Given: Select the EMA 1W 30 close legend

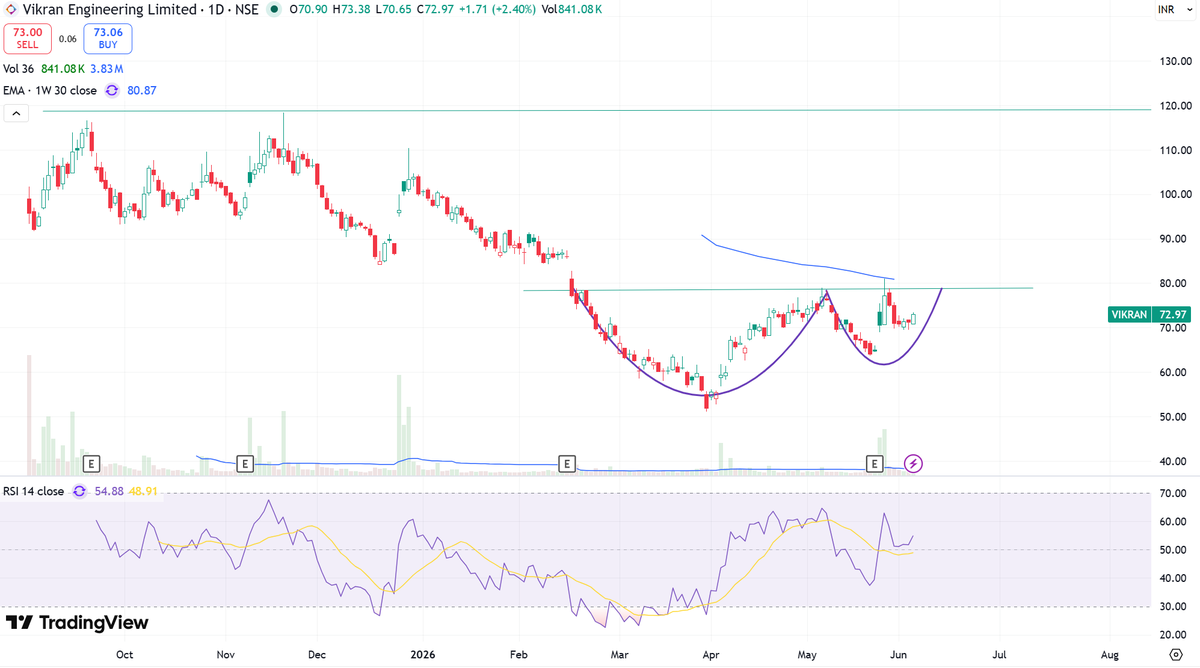Looking at the screenshot, I should [x=50, y=90].
